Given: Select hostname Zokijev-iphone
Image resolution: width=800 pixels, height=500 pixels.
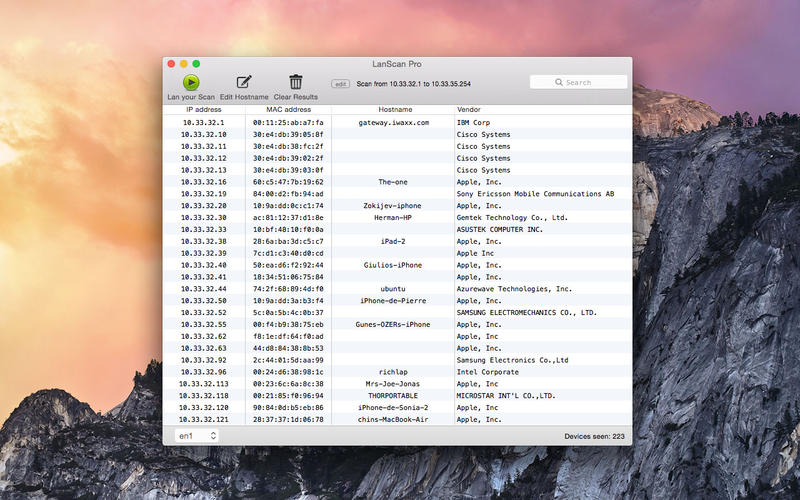Looking at the screenshot, I should tap(392, 206).
